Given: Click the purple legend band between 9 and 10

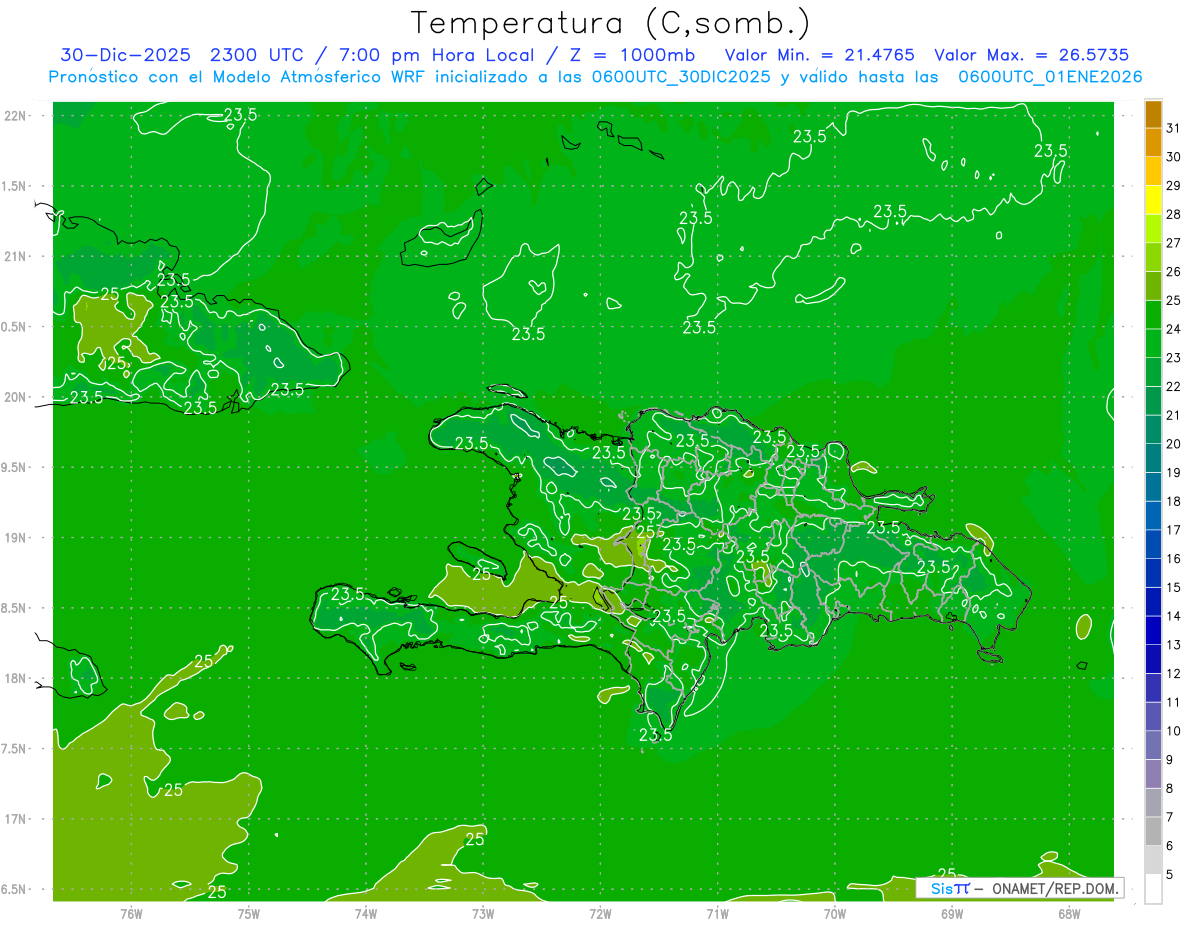Looking at the screenshot, I should click(1153, 745).
